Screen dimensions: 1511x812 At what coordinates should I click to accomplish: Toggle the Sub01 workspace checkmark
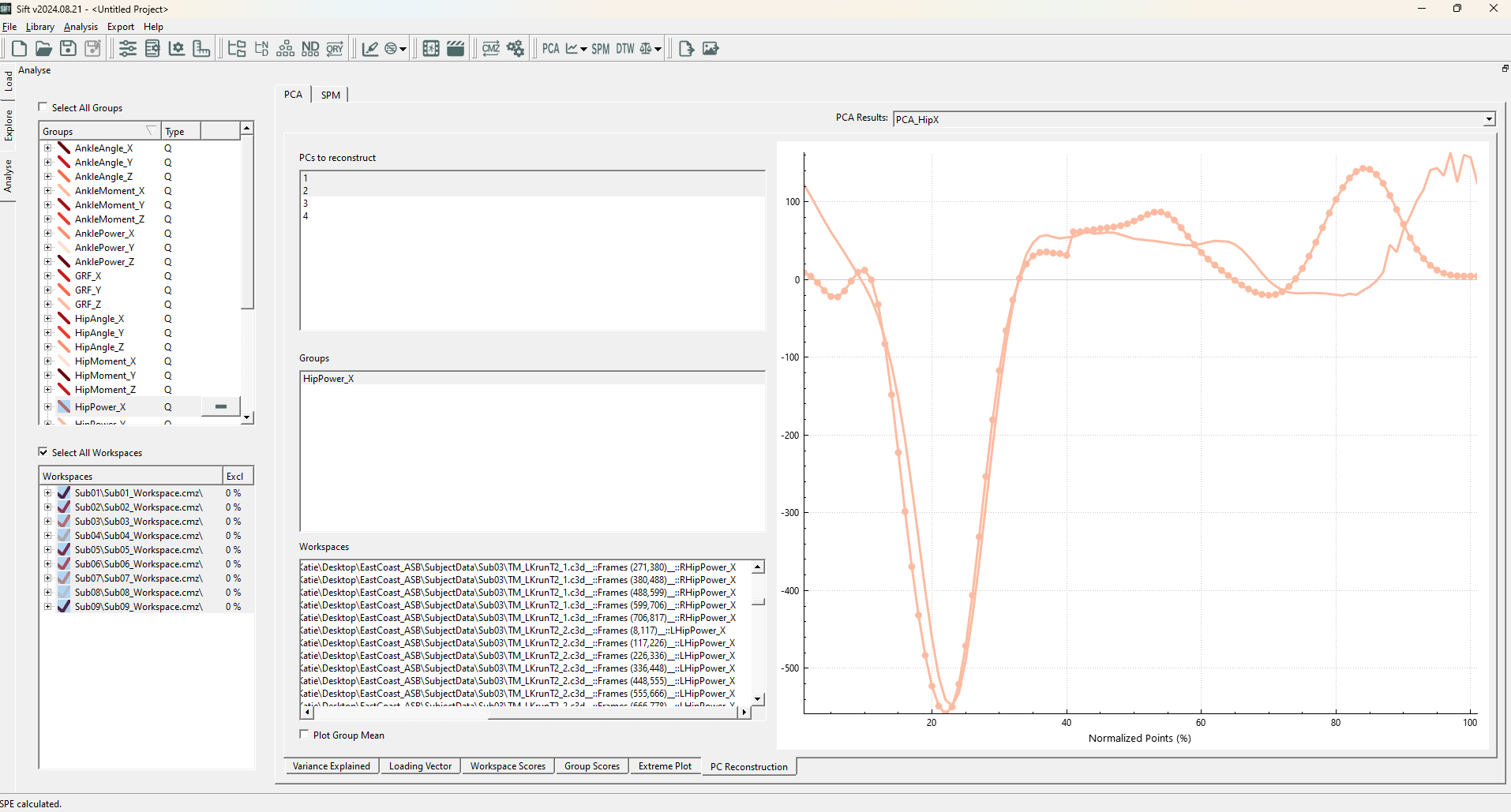64,492
